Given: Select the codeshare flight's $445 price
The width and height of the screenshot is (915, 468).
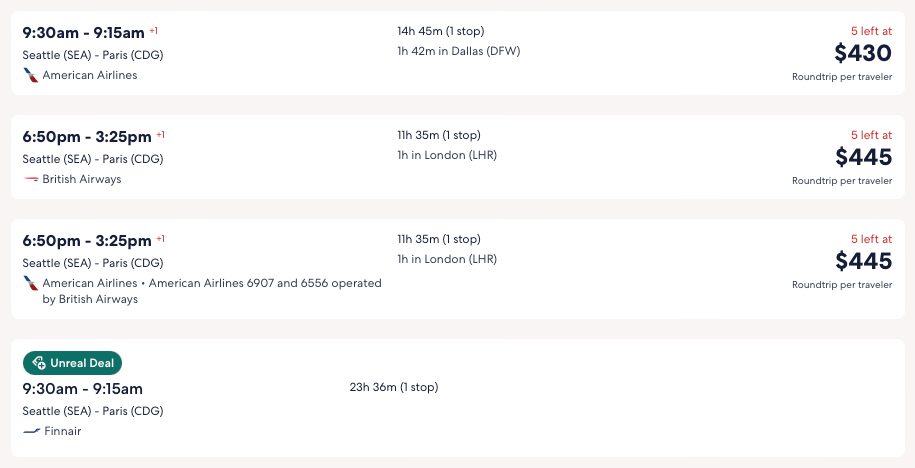Looking at the screenshot, I should pos(863,261).
